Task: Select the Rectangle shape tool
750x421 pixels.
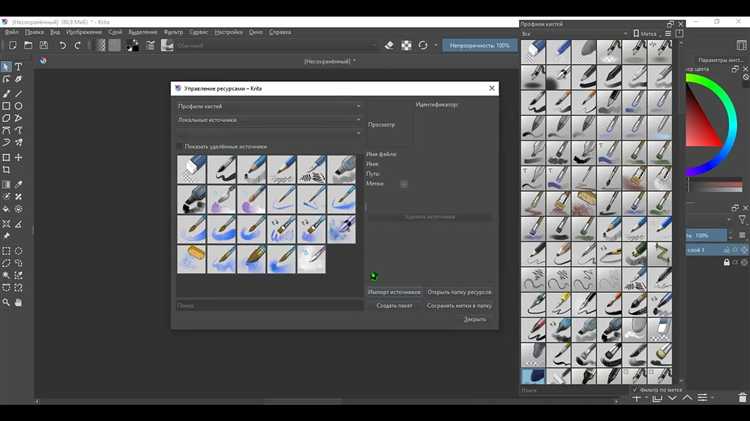Action: tap(6, 106)
